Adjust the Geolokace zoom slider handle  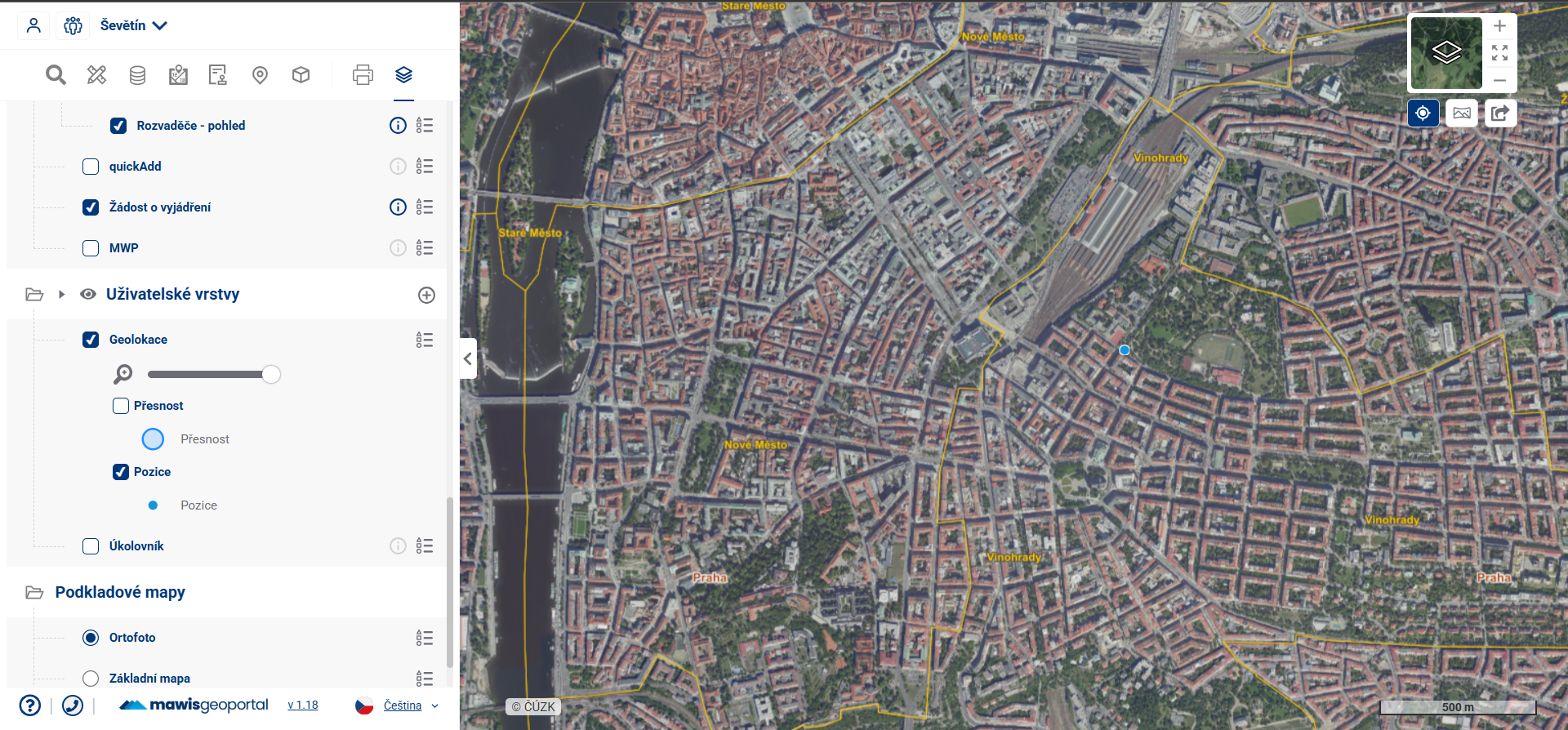(x=271, y=374)
